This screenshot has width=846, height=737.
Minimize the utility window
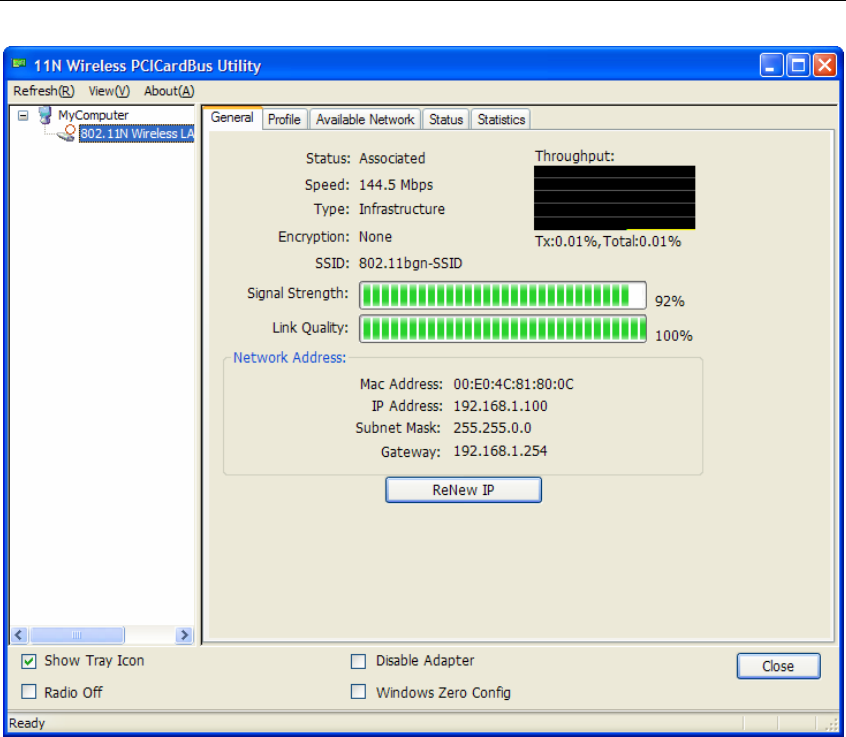pyautogui.click(x=772, y=66)
